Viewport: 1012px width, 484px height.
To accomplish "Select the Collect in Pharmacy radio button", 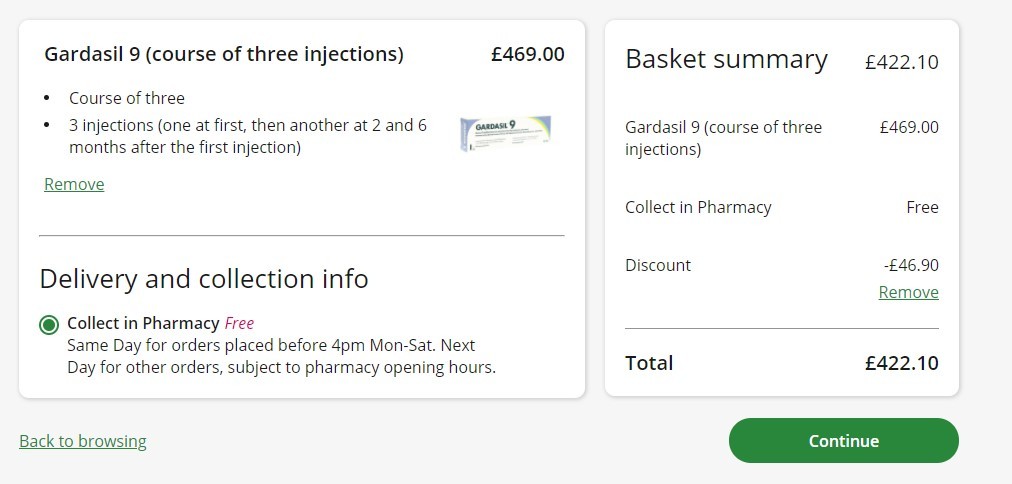I will tap(49, 325).
